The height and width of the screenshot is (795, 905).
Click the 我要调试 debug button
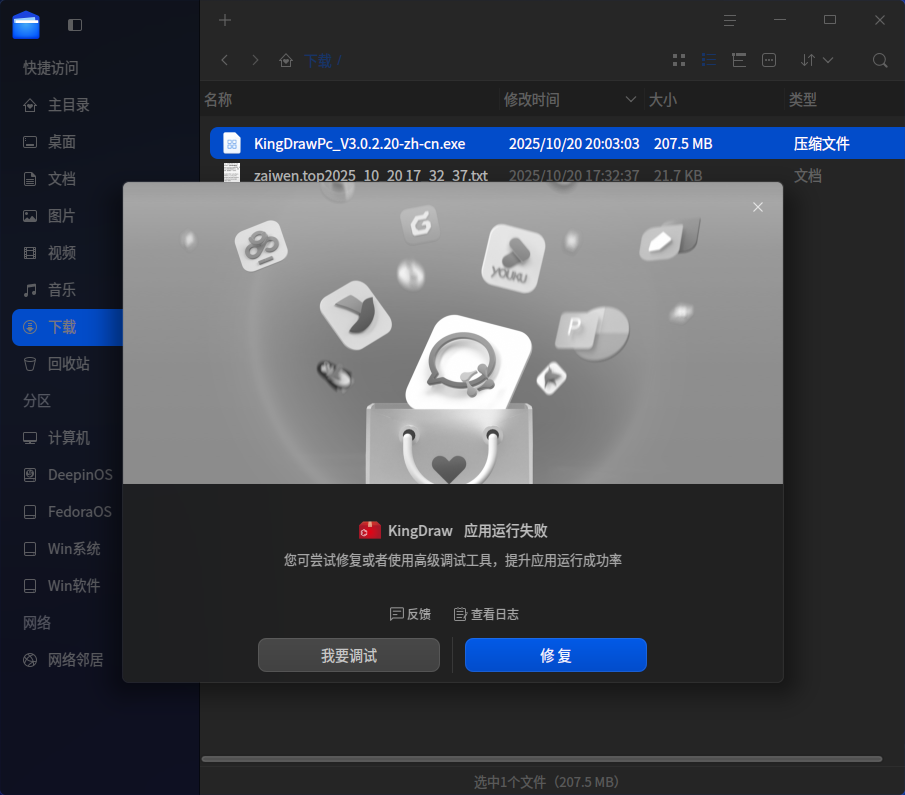point(349,655)
